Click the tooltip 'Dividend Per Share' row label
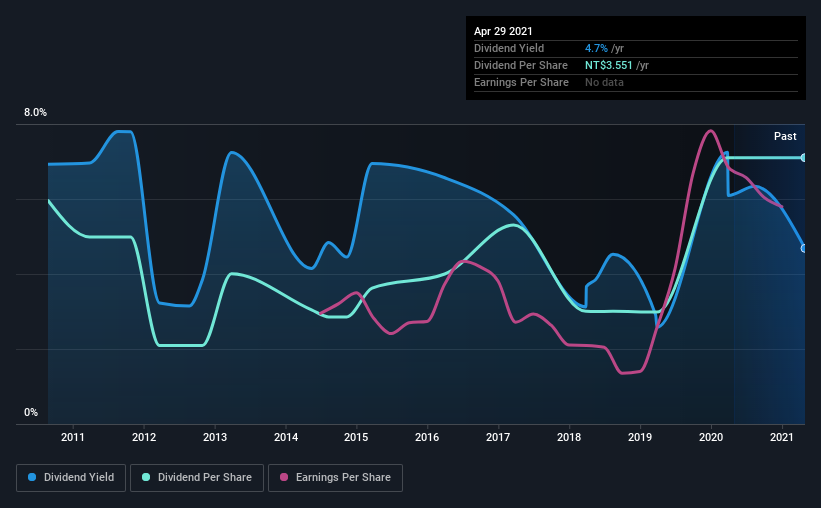Image resolution: width=821 pixels, height=508 pixels. [x=521, y=65]
